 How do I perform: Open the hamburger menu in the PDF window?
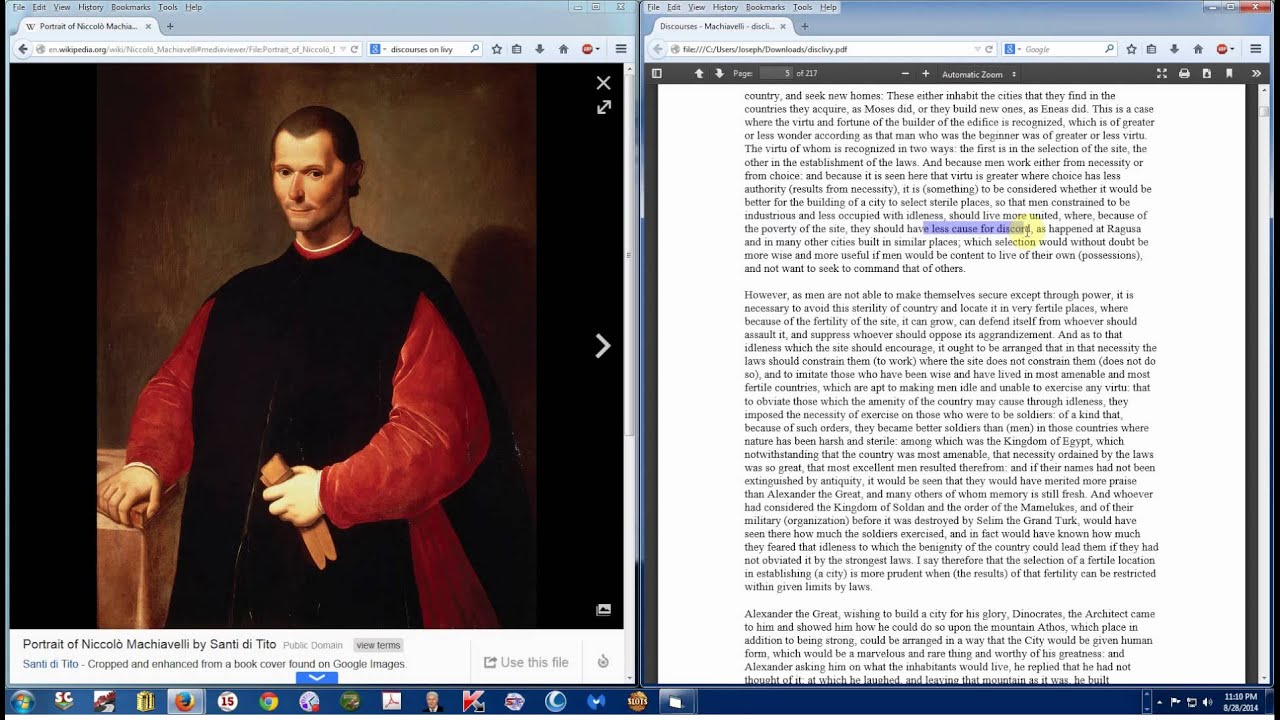(1255, 48)
